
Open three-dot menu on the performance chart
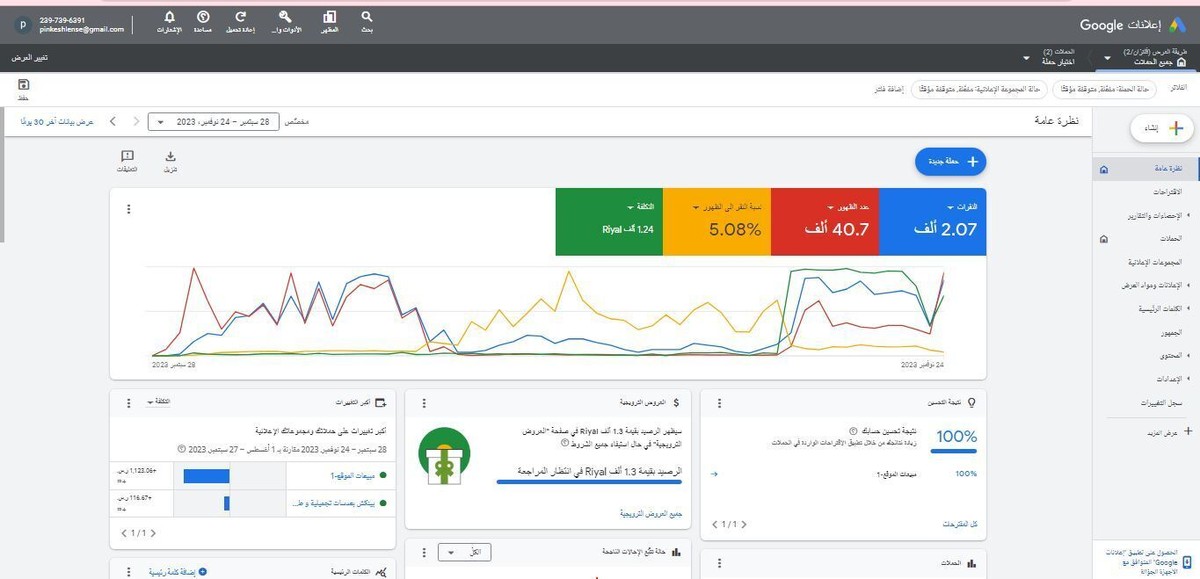point(128,208)
